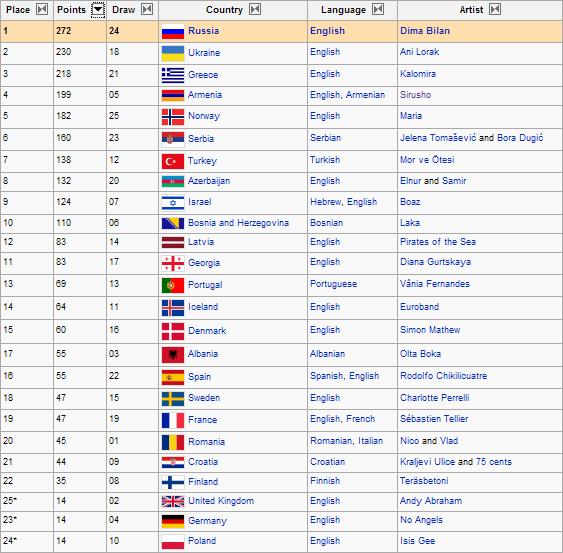Screen dimensions: 563x553
Task: Follow the Portuguese language link
Action: (334, 284)
